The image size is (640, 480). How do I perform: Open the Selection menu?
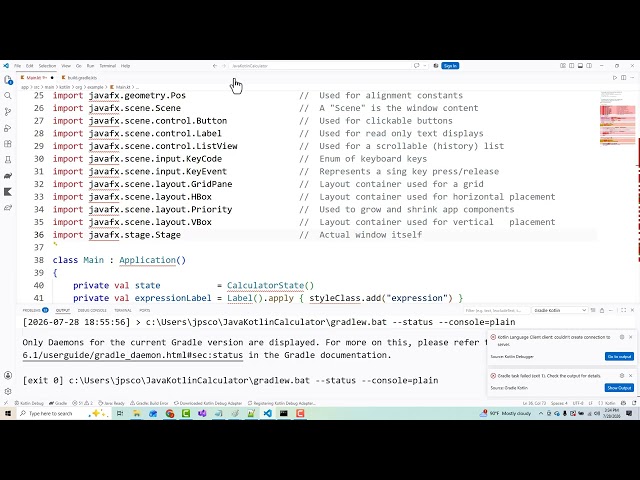click(47, 66)
